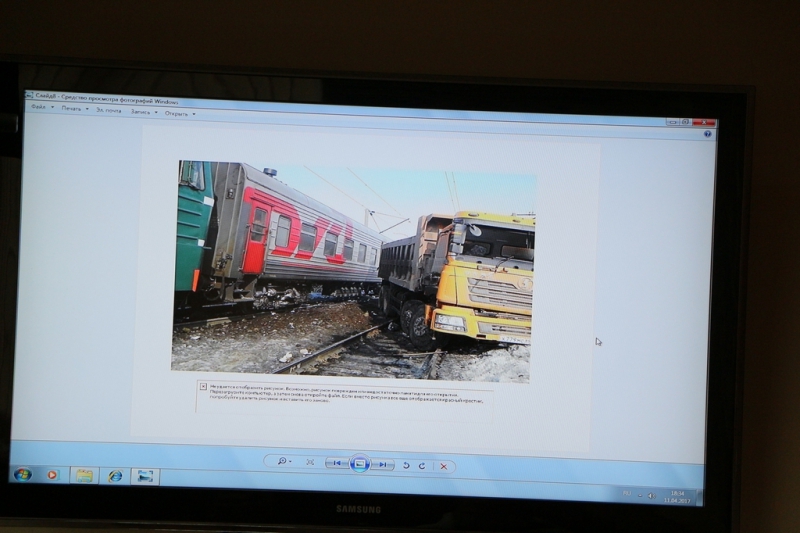
Task: Click Эл. почта in the toolbar
Action: pos(107,110)
